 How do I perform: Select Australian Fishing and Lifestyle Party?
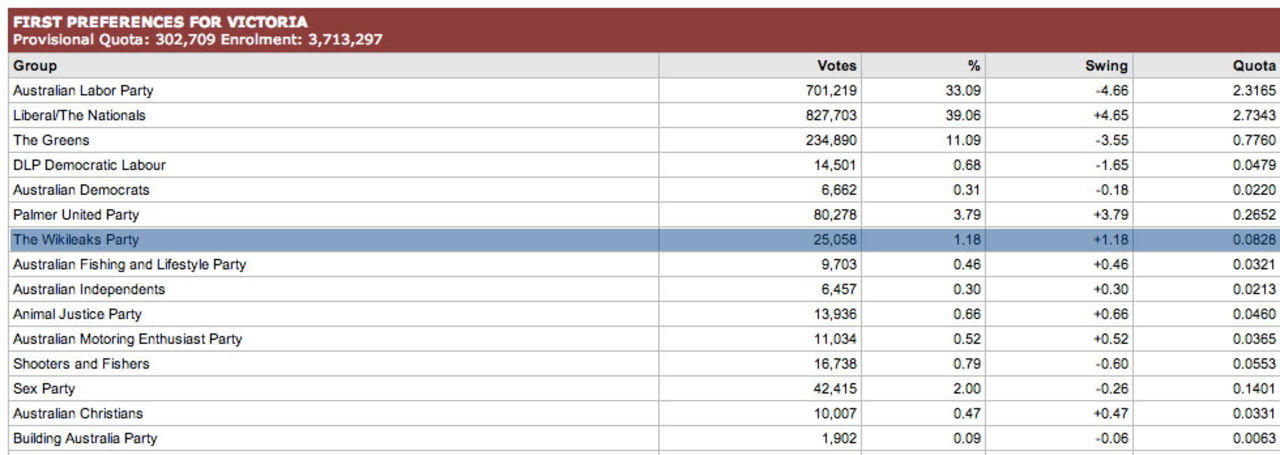pos(129,265)
